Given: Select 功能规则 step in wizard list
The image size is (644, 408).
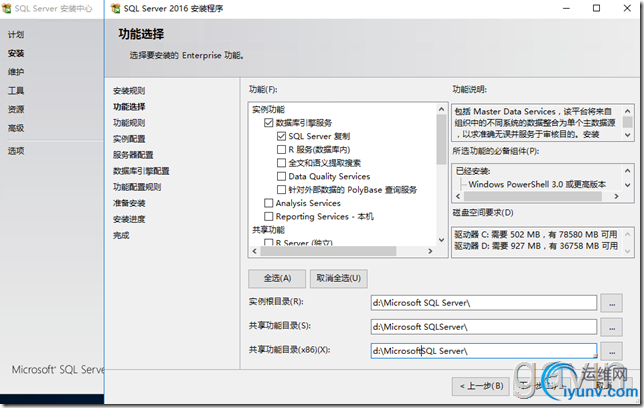Looking at the screenshot, I should (129, 123).
